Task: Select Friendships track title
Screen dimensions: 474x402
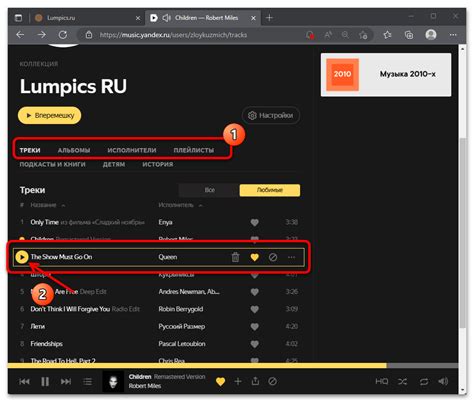Action: 46,344
